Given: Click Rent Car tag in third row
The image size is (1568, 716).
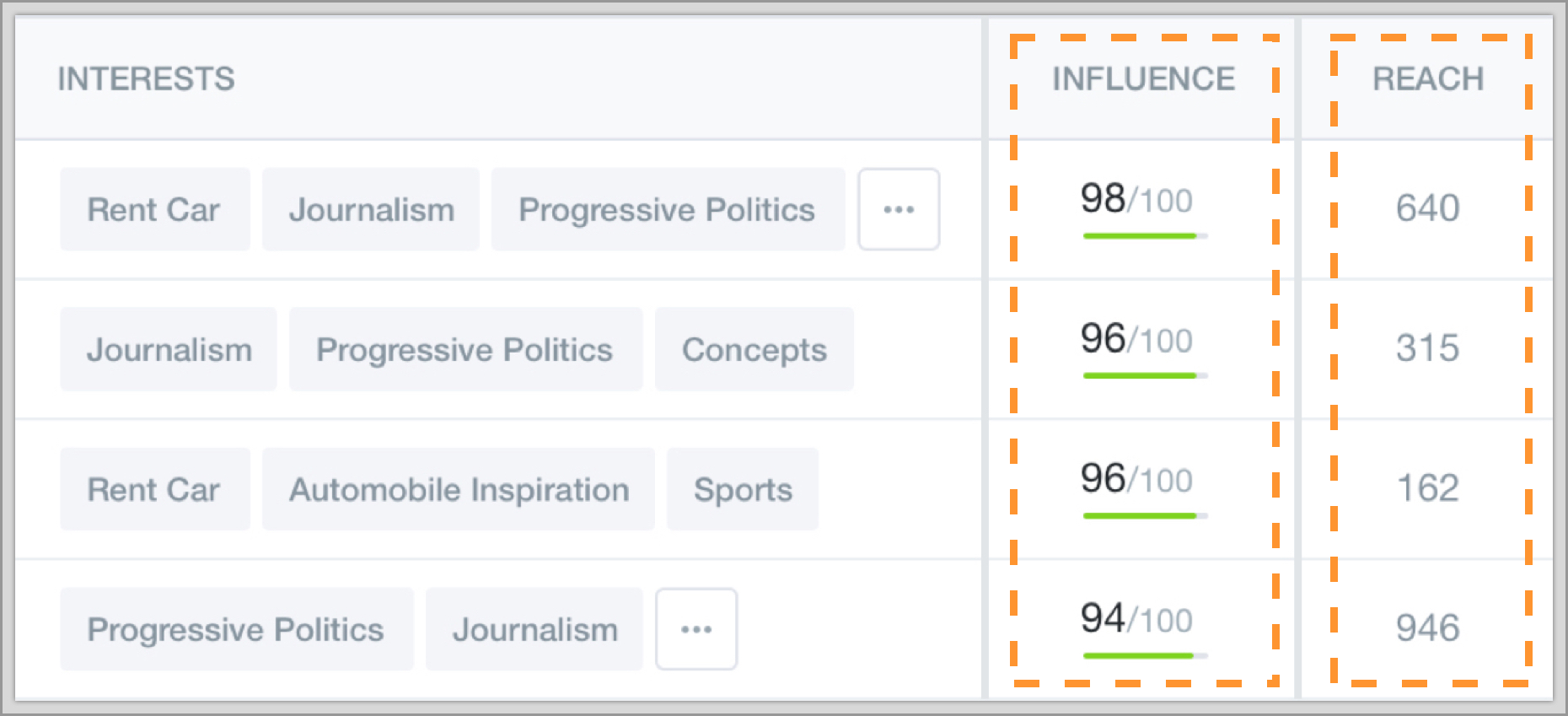Looking at the screenshot, I should [154, 489].
